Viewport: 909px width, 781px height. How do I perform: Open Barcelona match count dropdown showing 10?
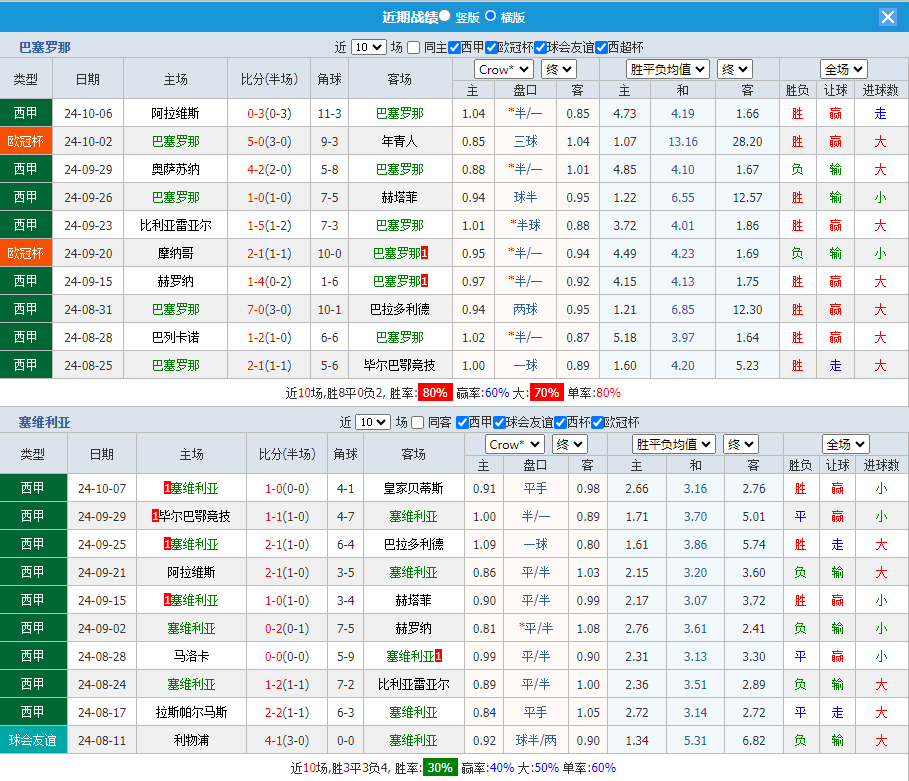368,47
